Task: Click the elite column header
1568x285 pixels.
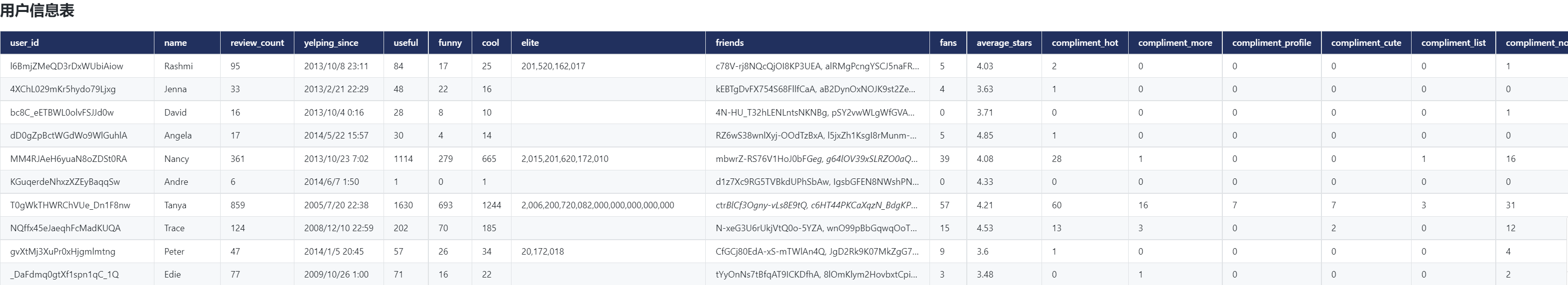Action: click(529, 43)
